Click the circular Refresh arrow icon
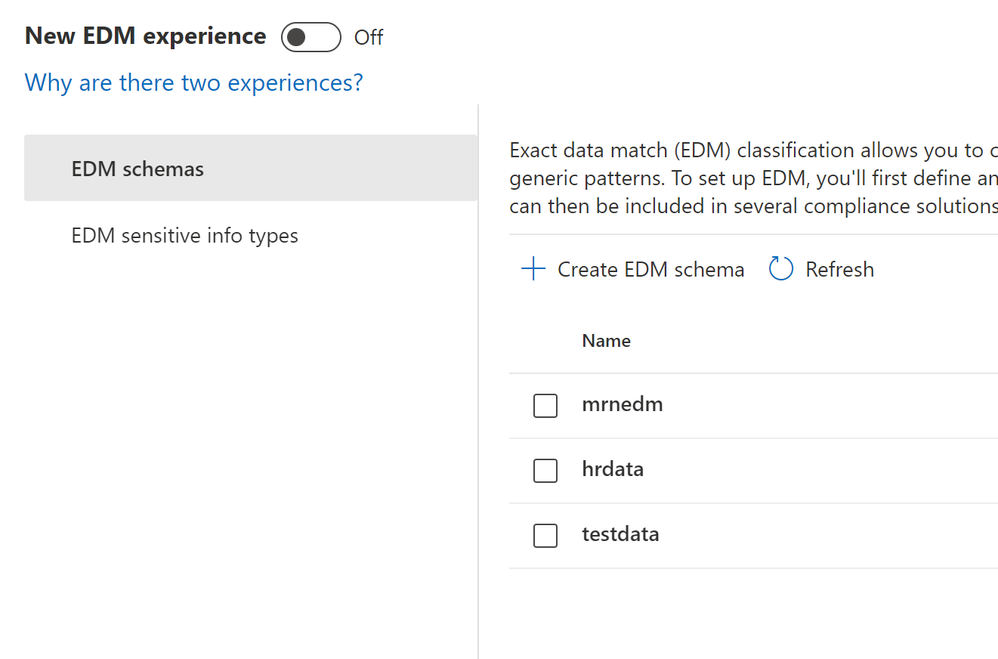The image size is (998, 659). click(781, 269)
